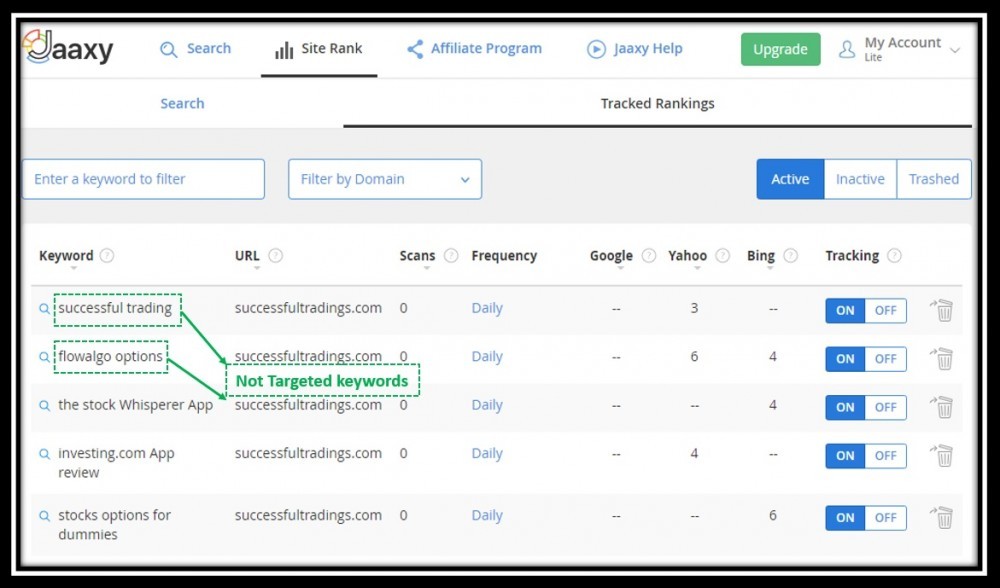The width and height of the screenshot is (1000, 588).
Task: Sort by Scans column
Action: point(417,256)
